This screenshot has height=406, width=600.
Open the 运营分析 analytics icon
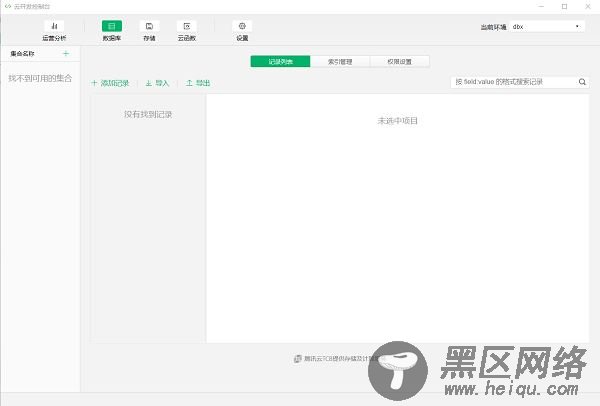(54, 27)
